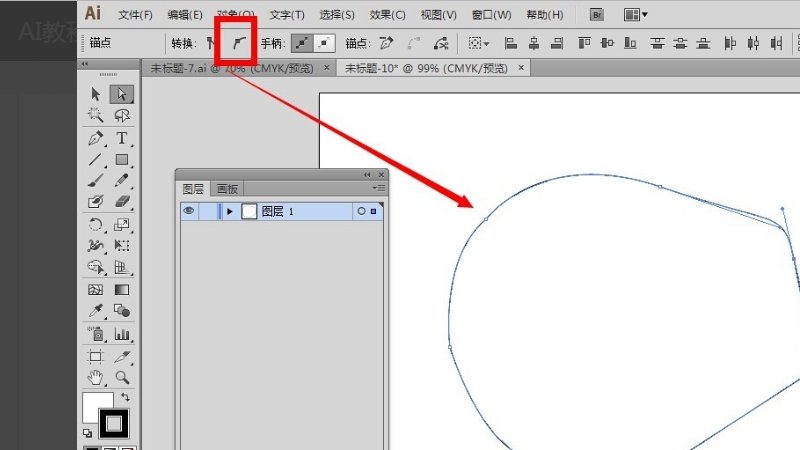Select the Blend tool
800x450 pixels.
[121, 311]
